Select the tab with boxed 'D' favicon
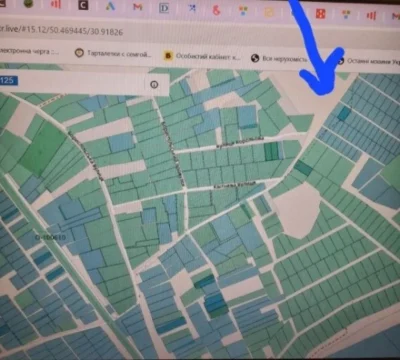 164,8
